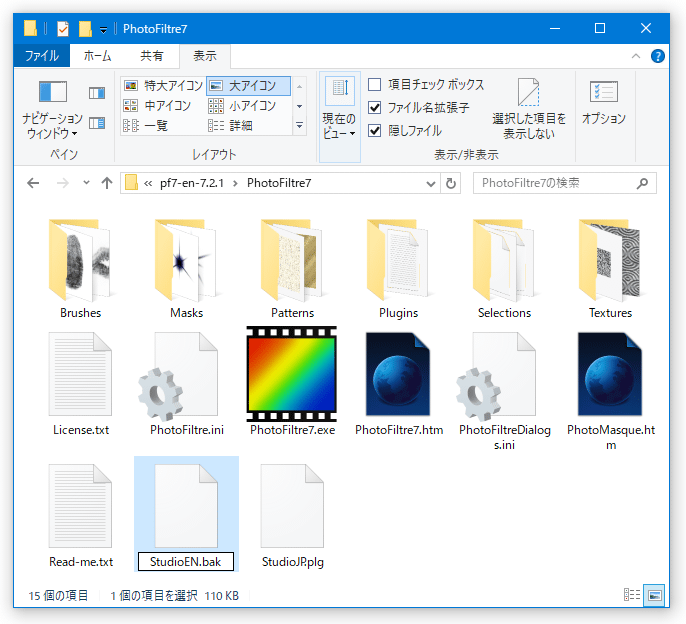Open the Selections folder

point(504,260)
